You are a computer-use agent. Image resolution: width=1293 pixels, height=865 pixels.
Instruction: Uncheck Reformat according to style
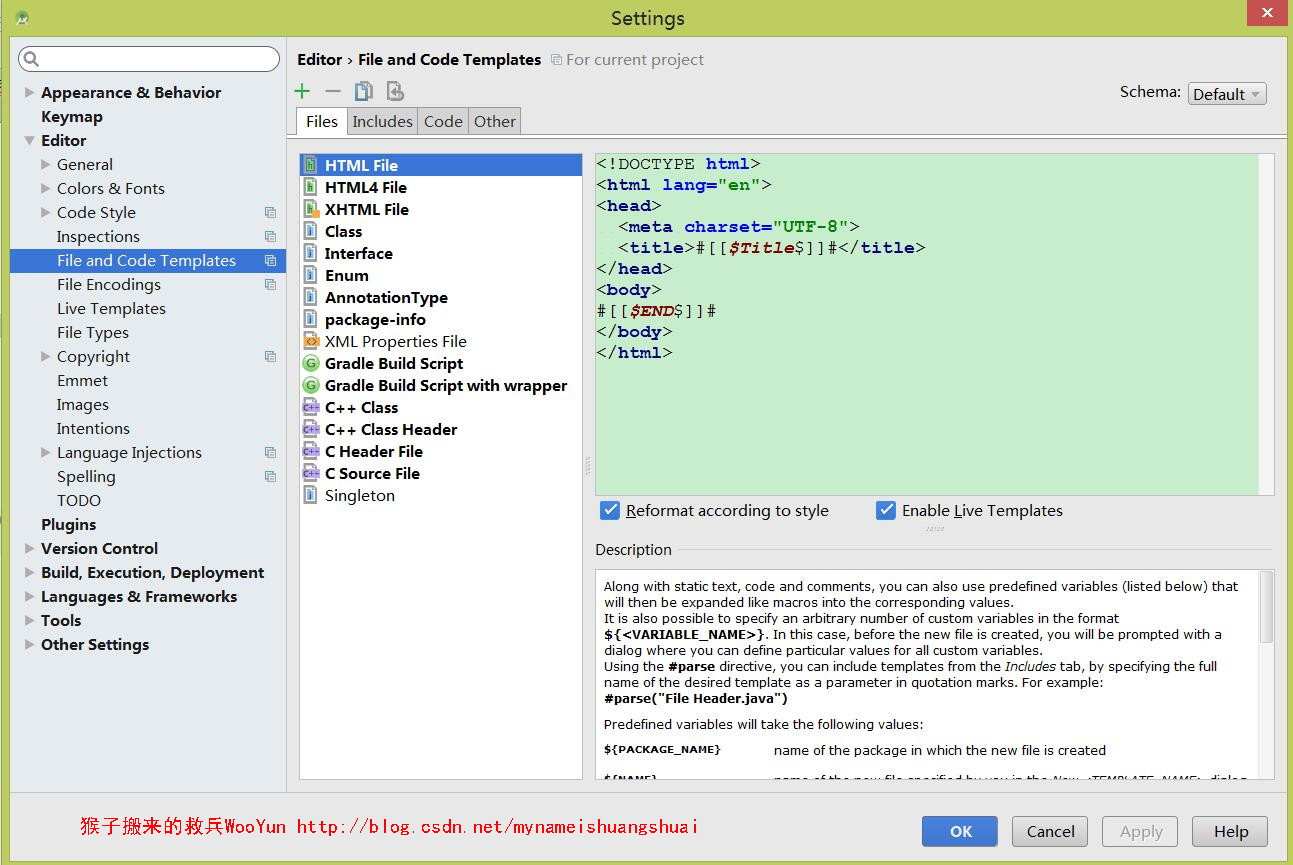tap(610, 511)
